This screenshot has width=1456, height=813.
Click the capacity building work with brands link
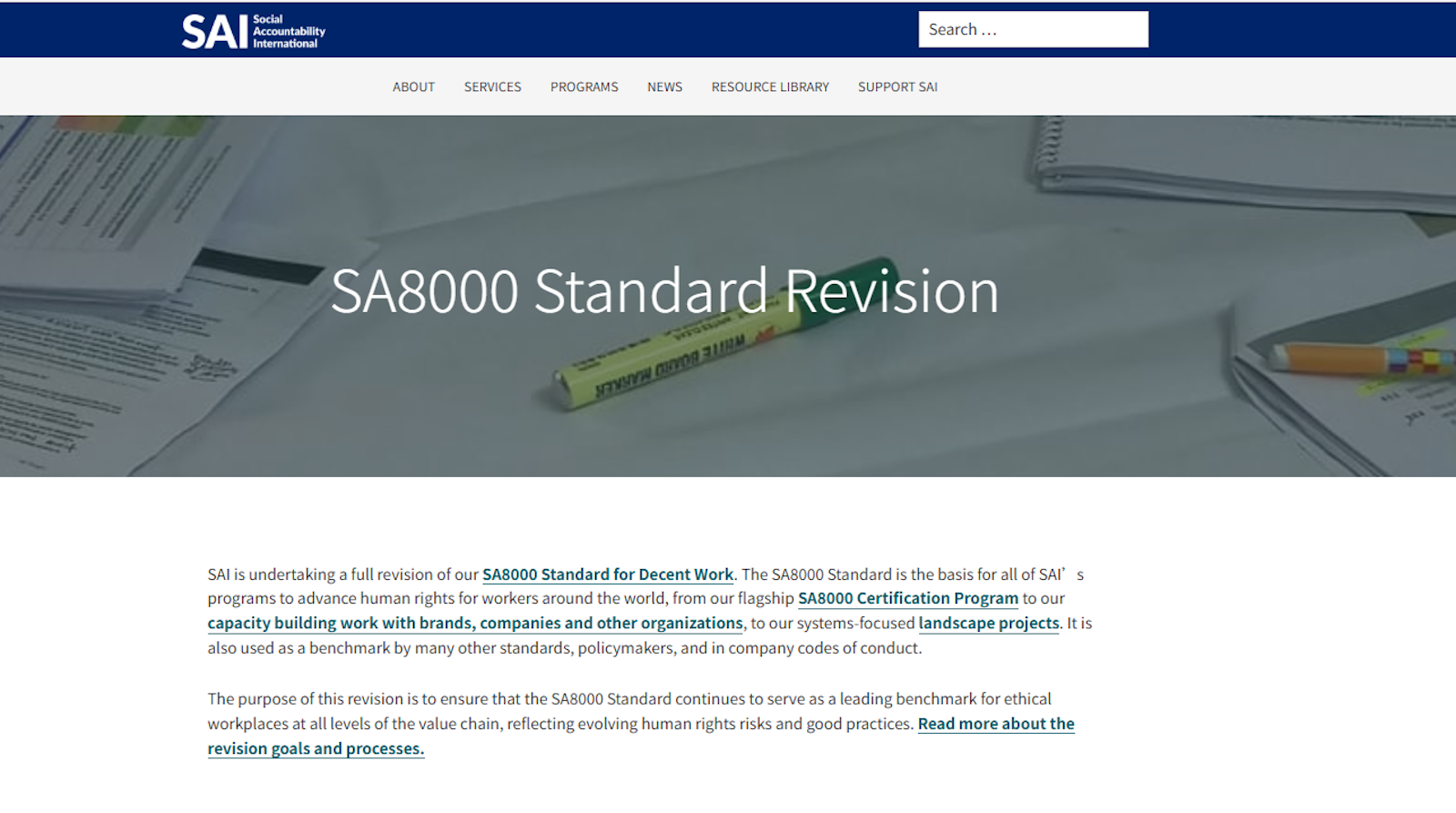(474, 623)
